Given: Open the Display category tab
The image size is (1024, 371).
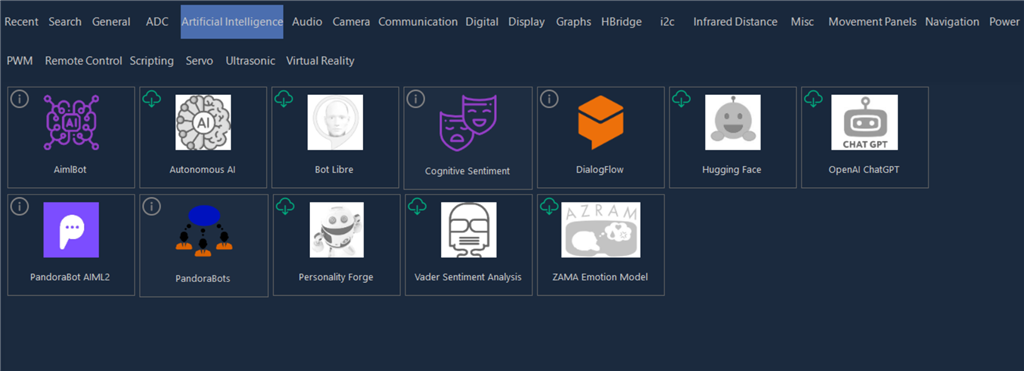Looking at the screenshot, I should (x=526, y=22).
